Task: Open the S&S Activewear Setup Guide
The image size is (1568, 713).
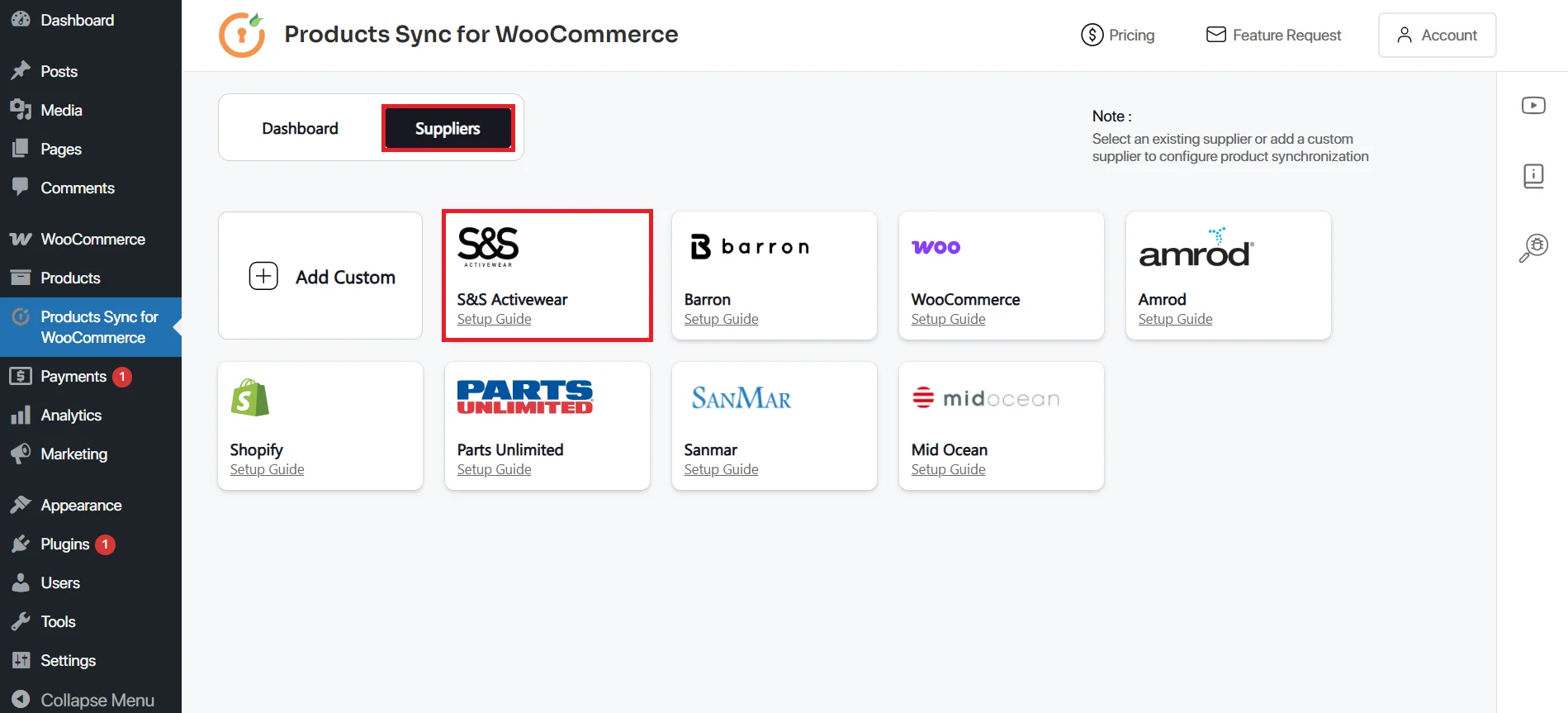Action: pos(494,318)
